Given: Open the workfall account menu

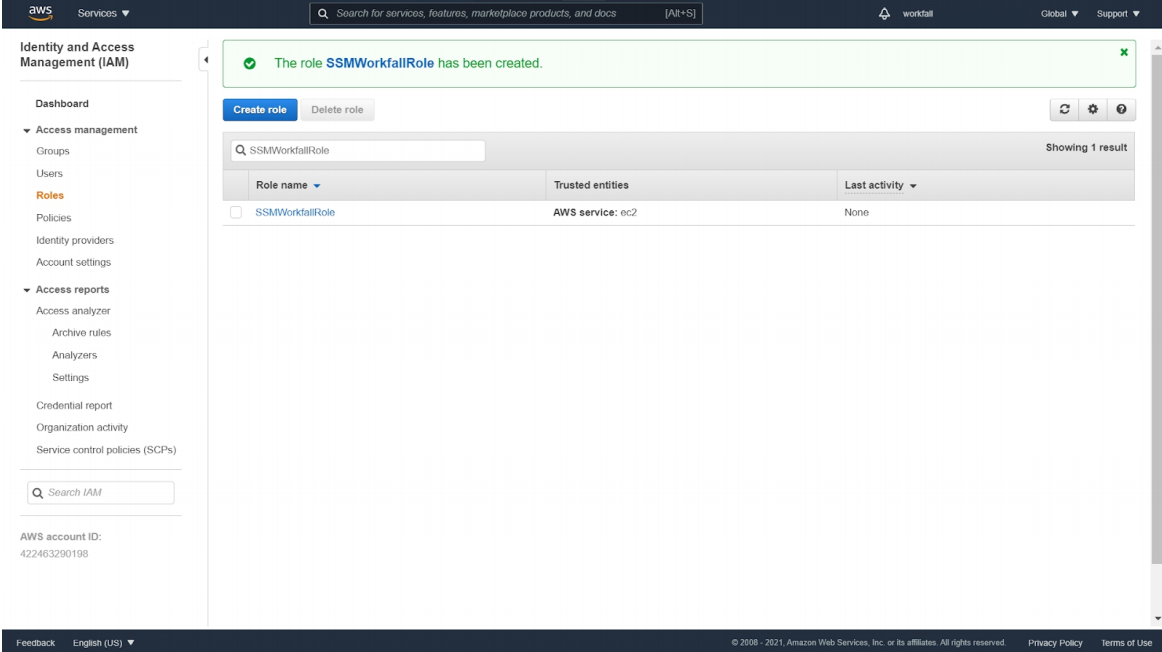Looking at the screenshot, I should pos(917,13).
